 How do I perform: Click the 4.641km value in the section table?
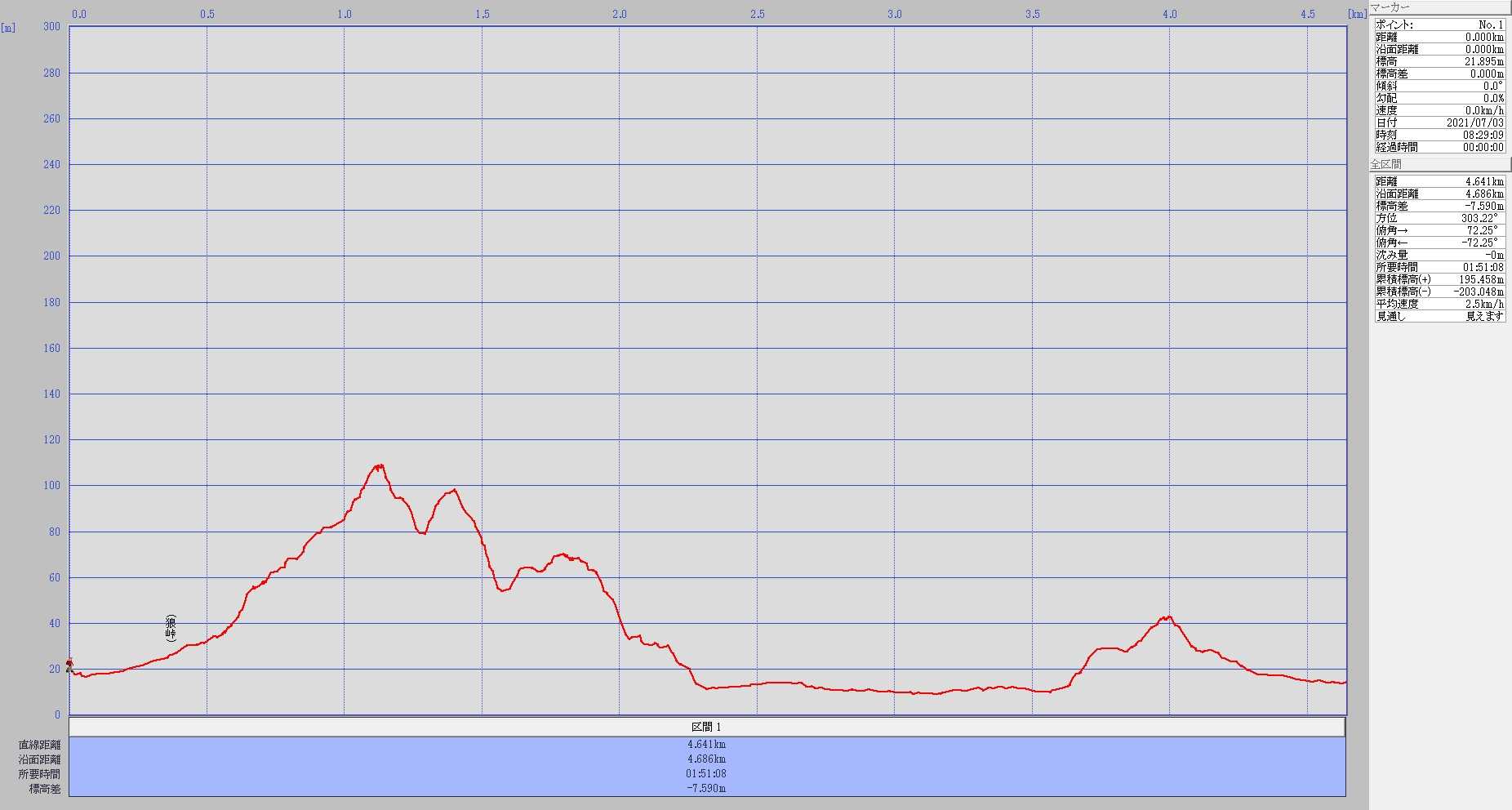pos(707,745)
